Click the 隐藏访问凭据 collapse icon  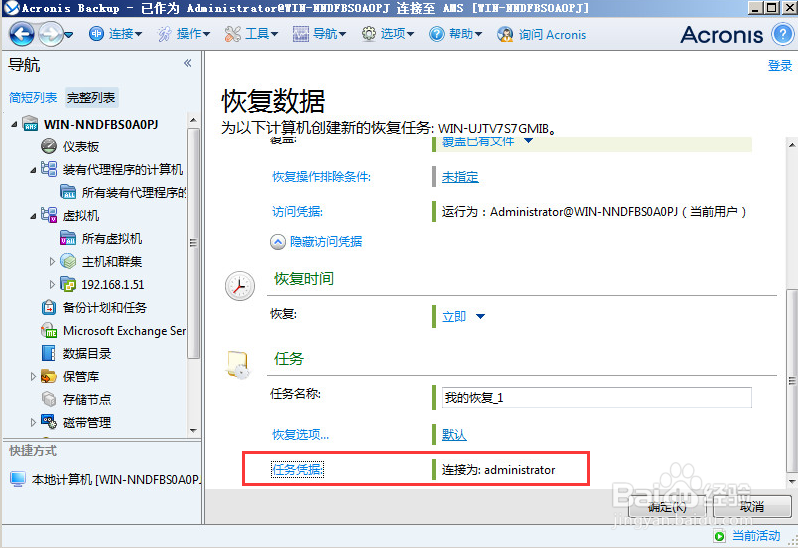tap(277, 242)
